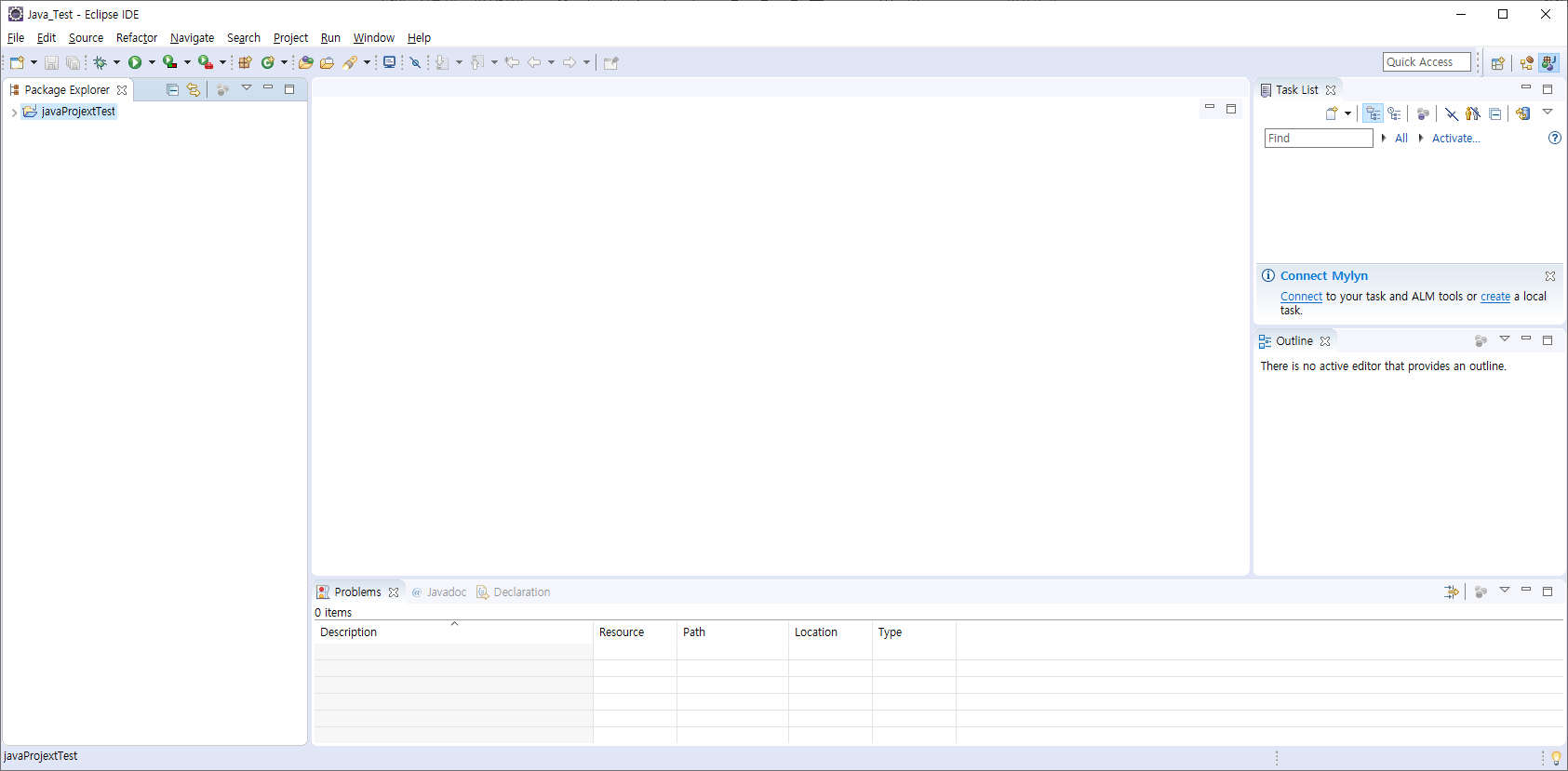This screenshot has width=1568, height=771.
Task: Click the Next Annotation icon
Action: click(x=442, y=62)
